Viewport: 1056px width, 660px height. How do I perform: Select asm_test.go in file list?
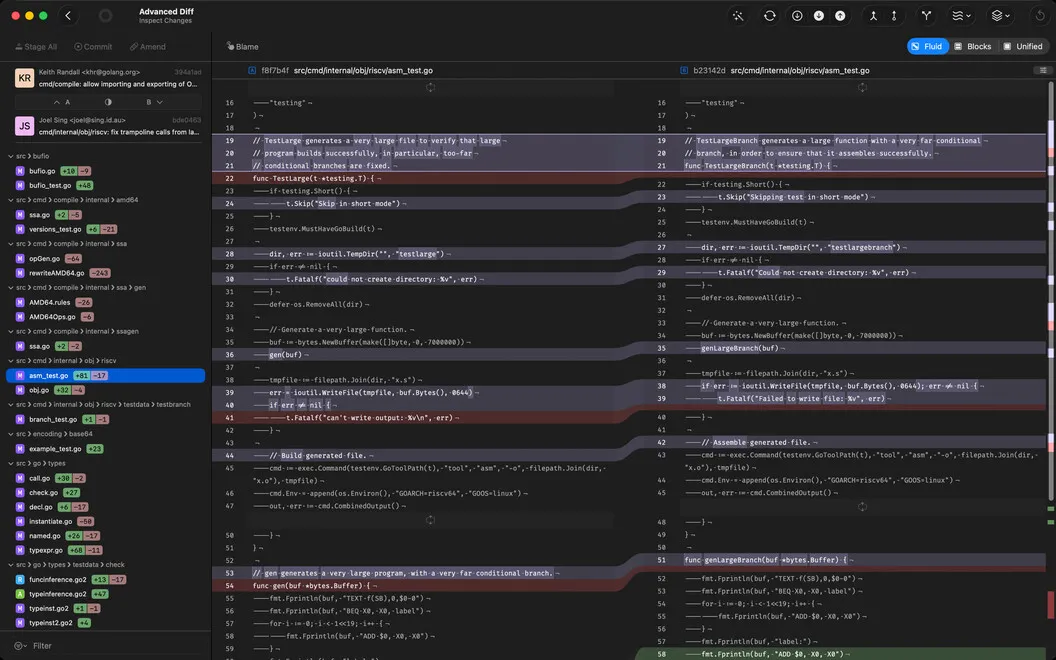[105, 375]
